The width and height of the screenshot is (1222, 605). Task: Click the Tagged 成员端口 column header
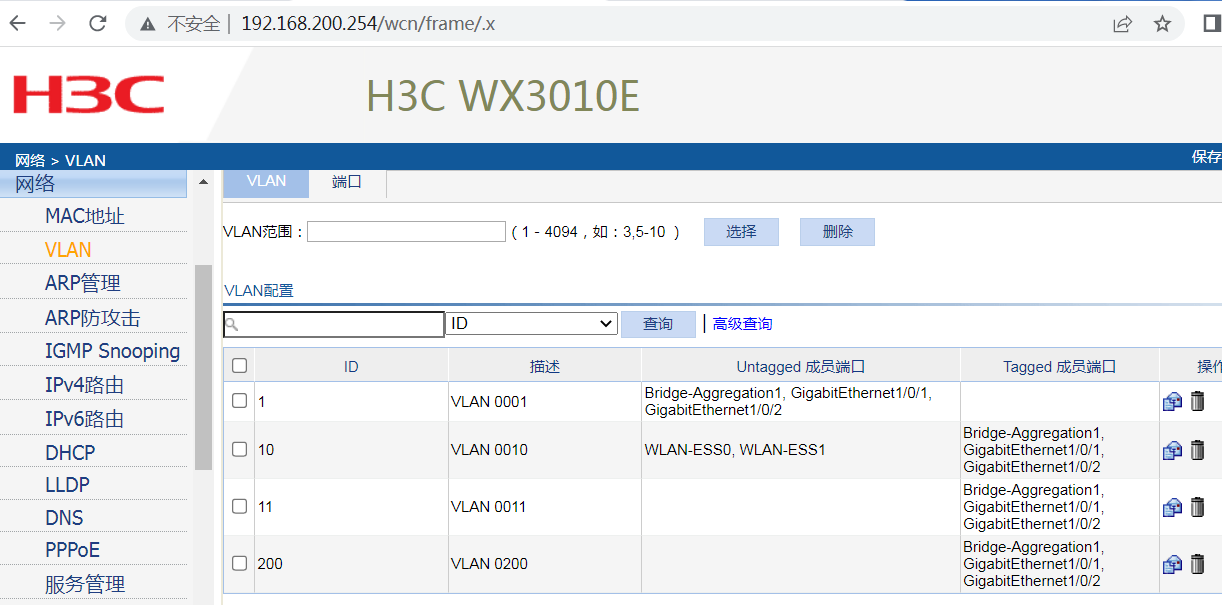point(1060,367)
